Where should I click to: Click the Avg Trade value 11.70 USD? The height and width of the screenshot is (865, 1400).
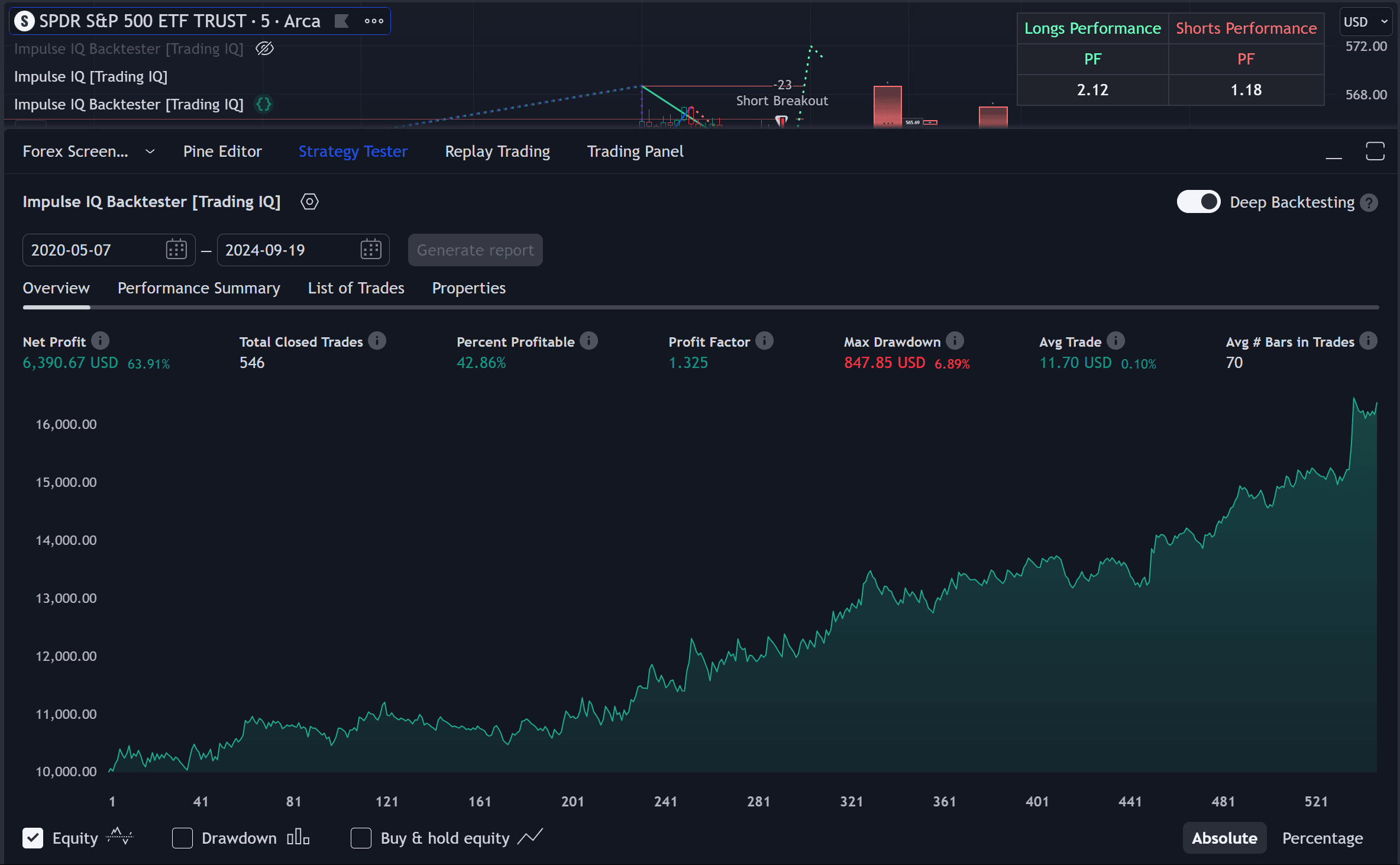1075,363
